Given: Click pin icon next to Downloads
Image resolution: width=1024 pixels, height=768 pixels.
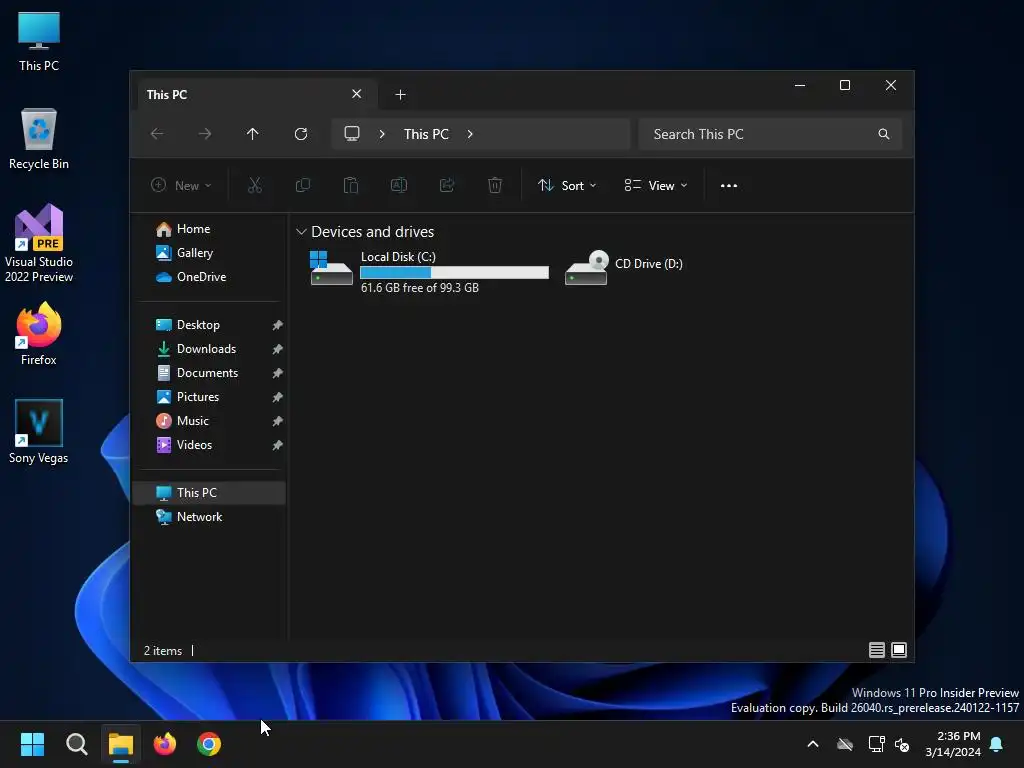Looking at the screenshot, I should click(x=278, y=349).
